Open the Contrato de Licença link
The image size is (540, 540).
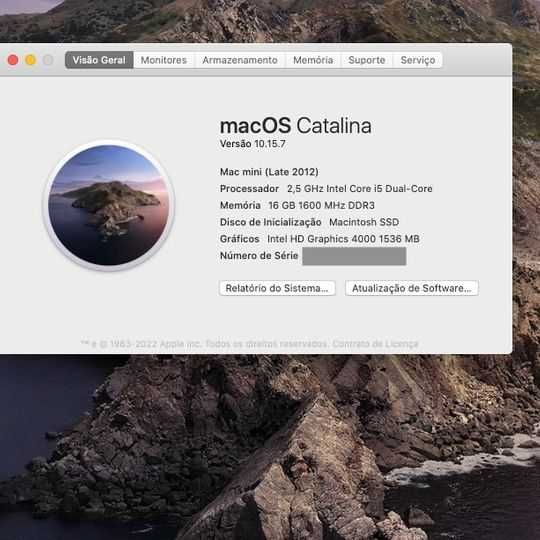375,344
